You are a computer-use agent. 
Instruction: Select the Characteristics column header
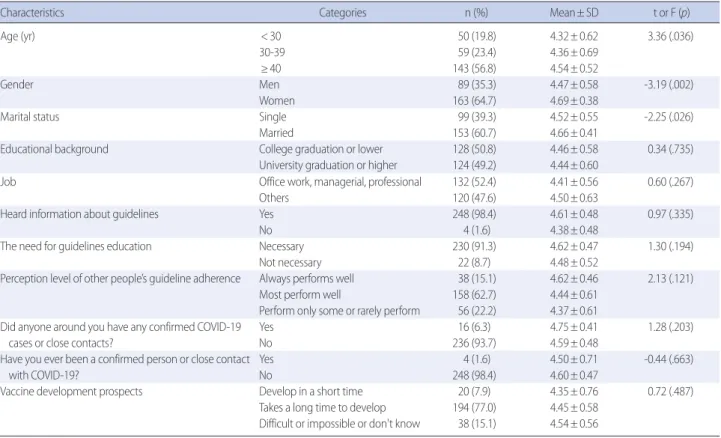[x=32, y=12]
